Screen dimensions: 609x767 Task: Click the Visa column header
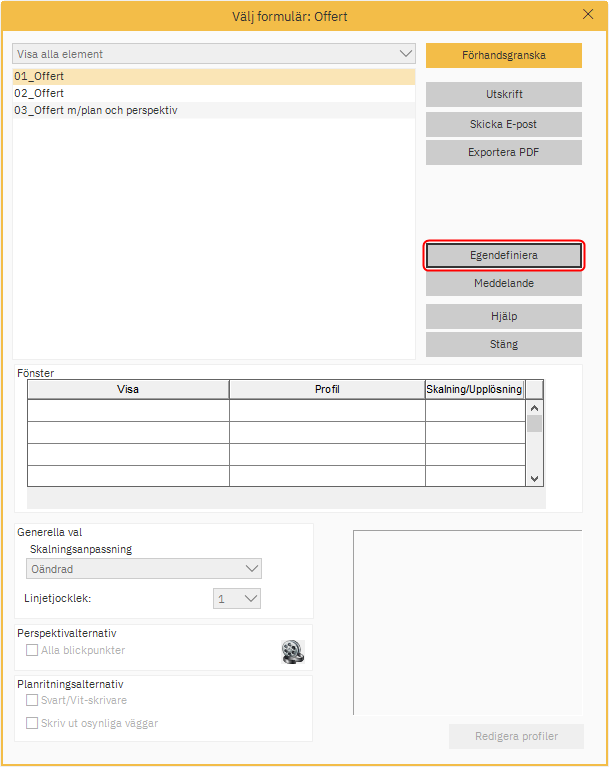tap(128, 389)
